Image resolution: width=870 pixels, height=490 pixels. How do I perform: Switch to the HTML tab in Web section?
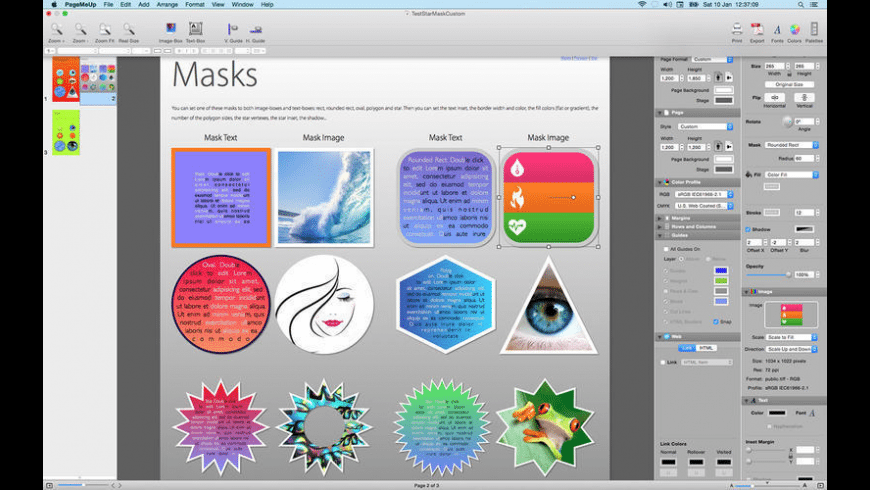(x=707, y=347)
